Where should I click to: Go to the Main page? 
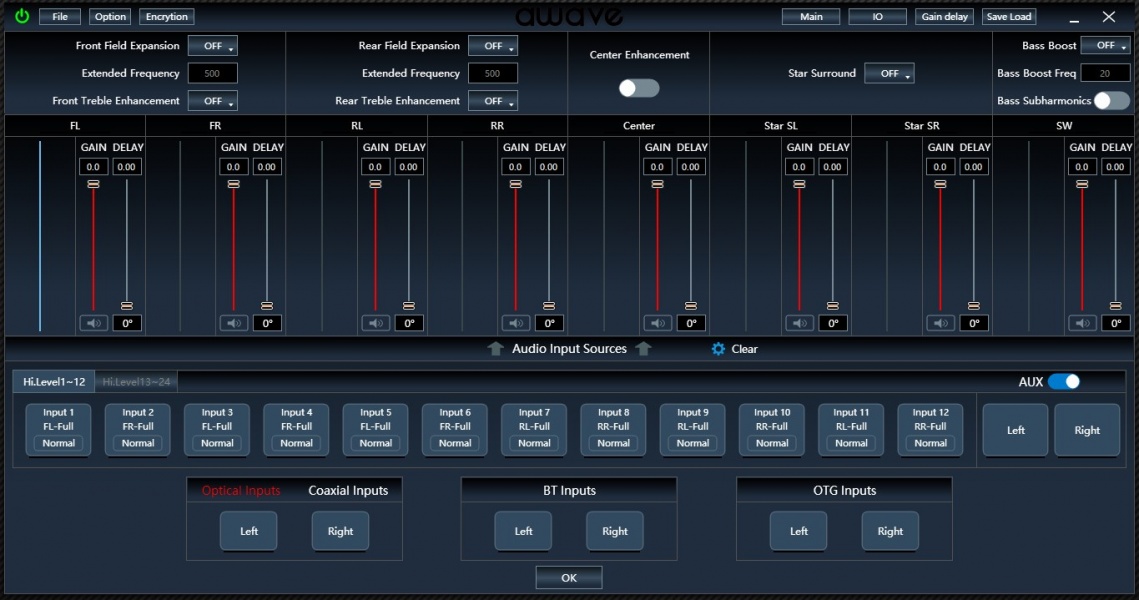(811, 17)
